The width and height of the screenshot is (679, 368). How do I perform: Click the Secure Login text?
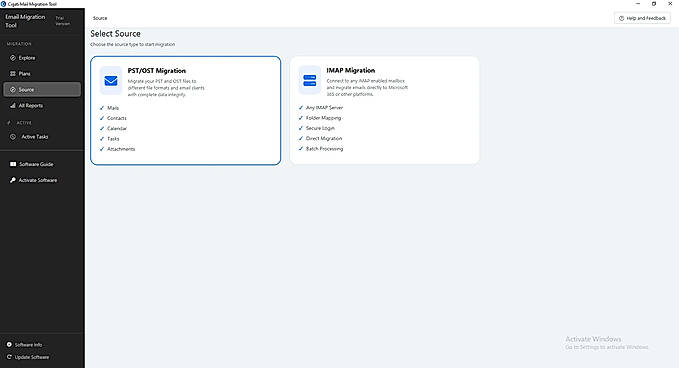click(320, 128)
